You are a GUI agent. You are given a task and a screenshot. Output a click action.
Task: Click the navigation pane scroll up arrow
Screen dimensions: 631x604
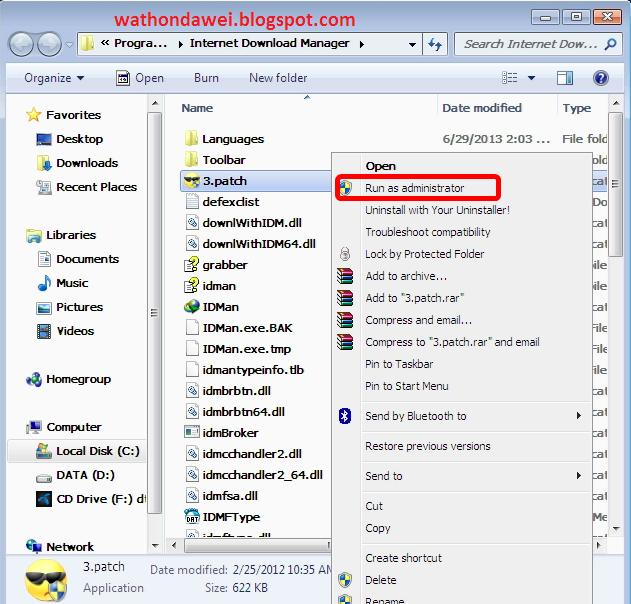(x=155, y=104)
